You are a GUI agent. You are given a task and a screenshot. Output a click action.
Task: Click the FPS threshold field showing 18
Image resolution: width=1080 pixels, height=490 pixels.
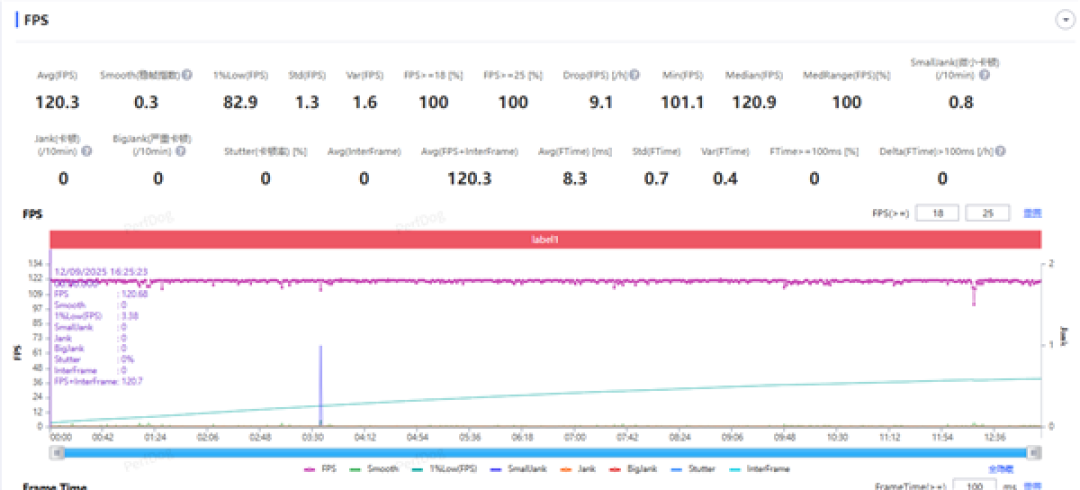[937, 214]
